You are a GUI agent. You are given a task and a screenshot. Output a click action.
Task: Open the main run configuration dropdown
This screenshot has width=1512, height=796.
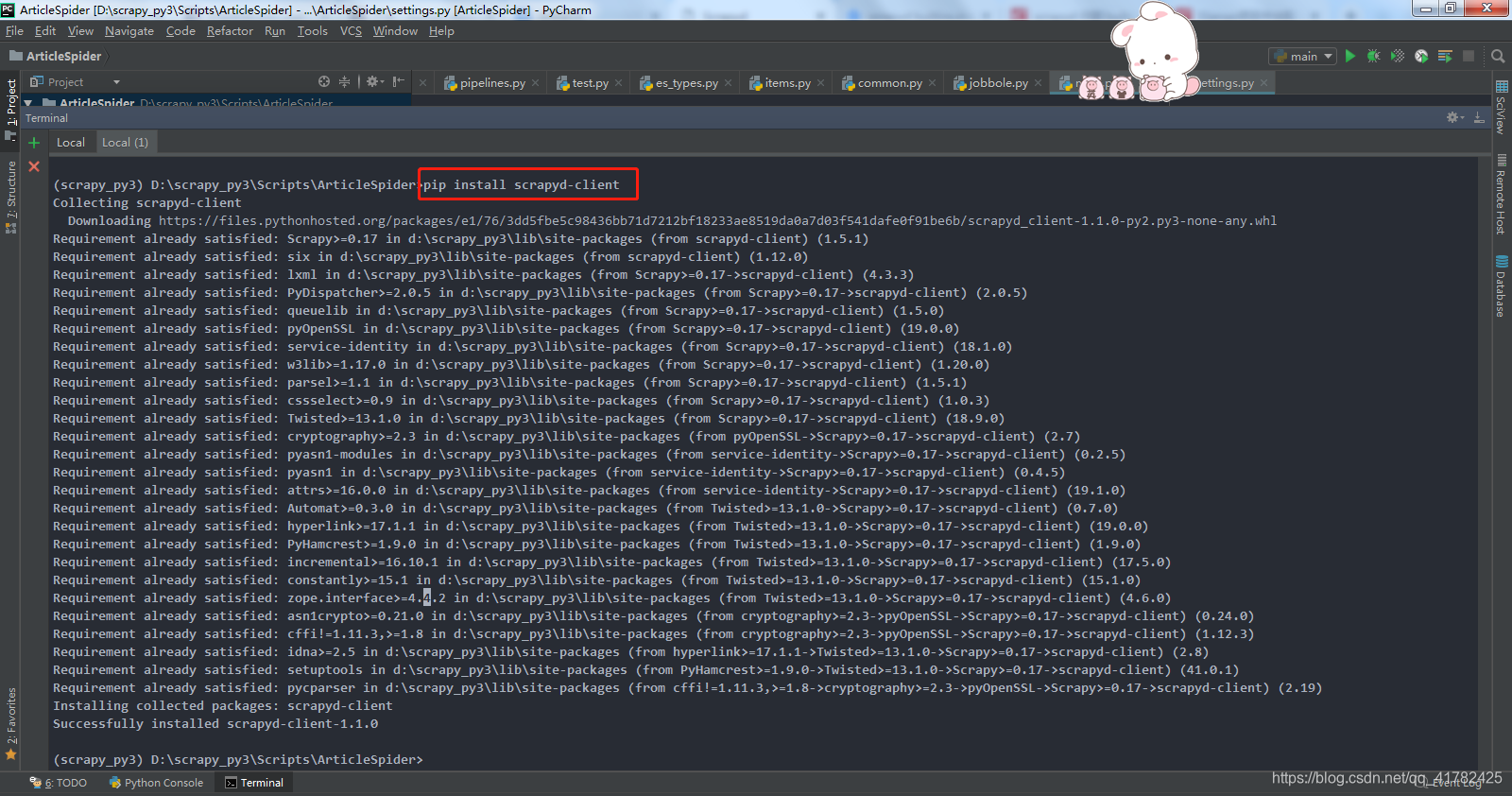[x=1303, y=57]
